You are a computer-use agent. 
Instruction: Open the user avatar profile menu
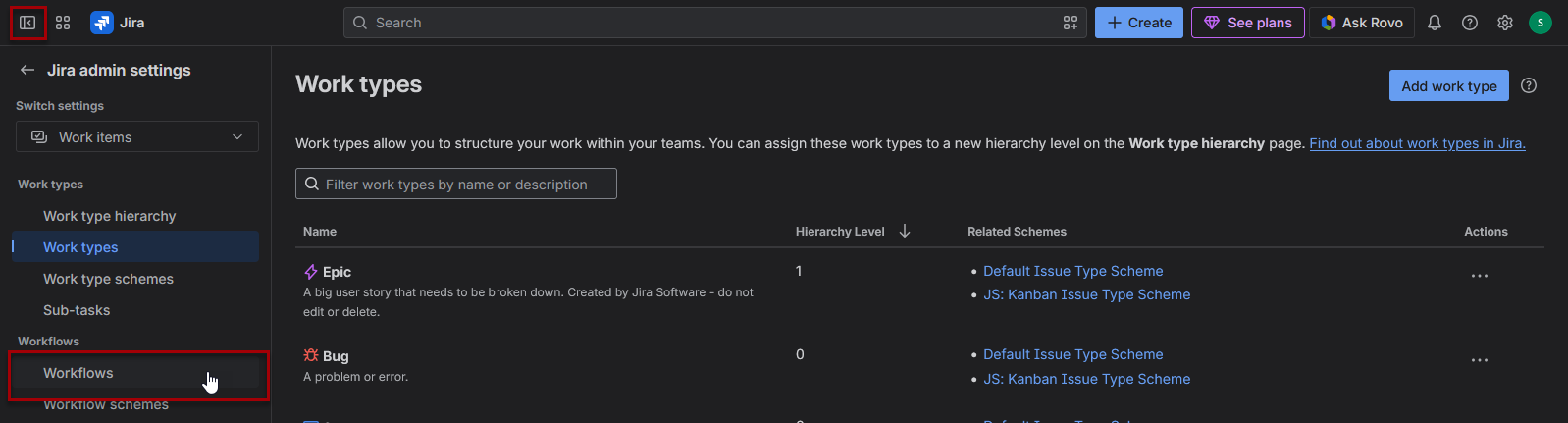pos(1541,23)
